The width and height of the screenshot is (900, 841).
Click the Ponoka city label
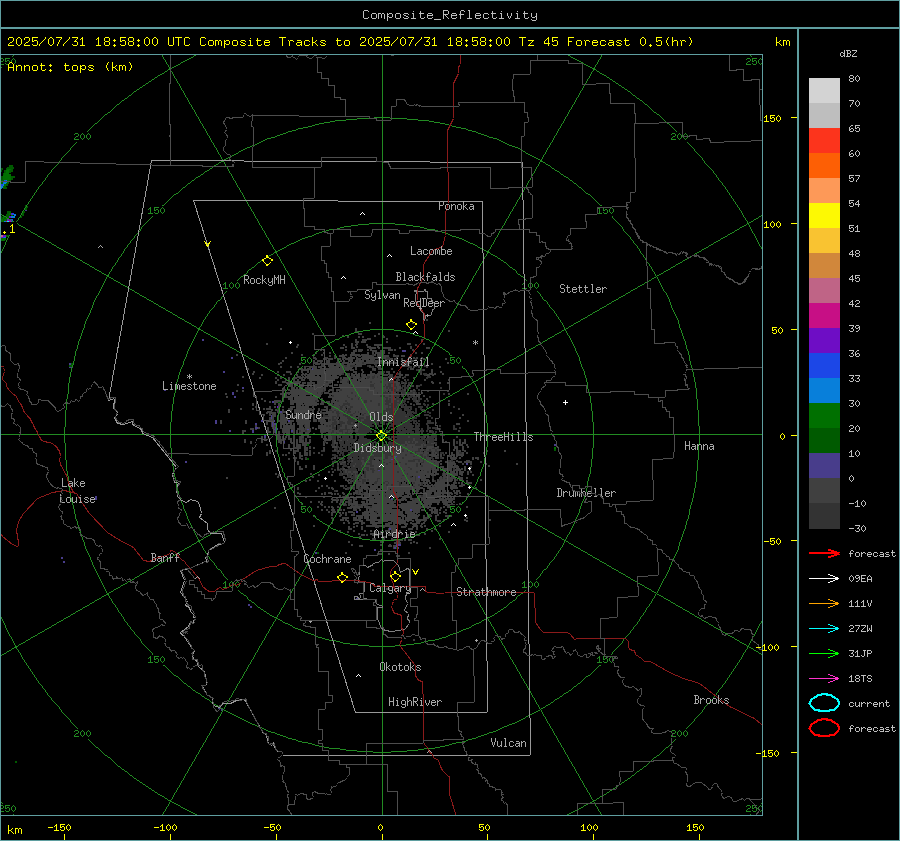coord(456,206)
